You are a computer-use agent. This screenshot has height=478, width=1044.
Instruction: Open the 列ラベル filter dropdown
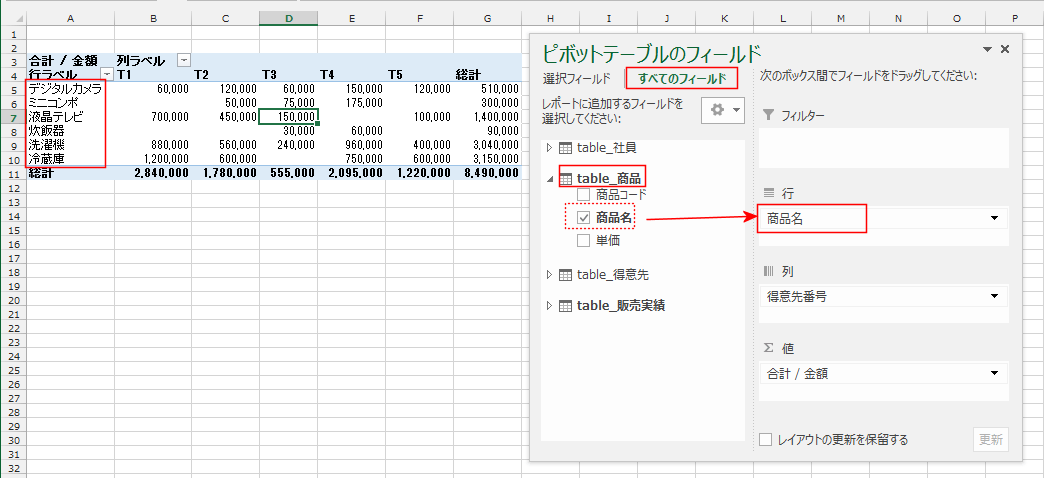tap(183, 61)
